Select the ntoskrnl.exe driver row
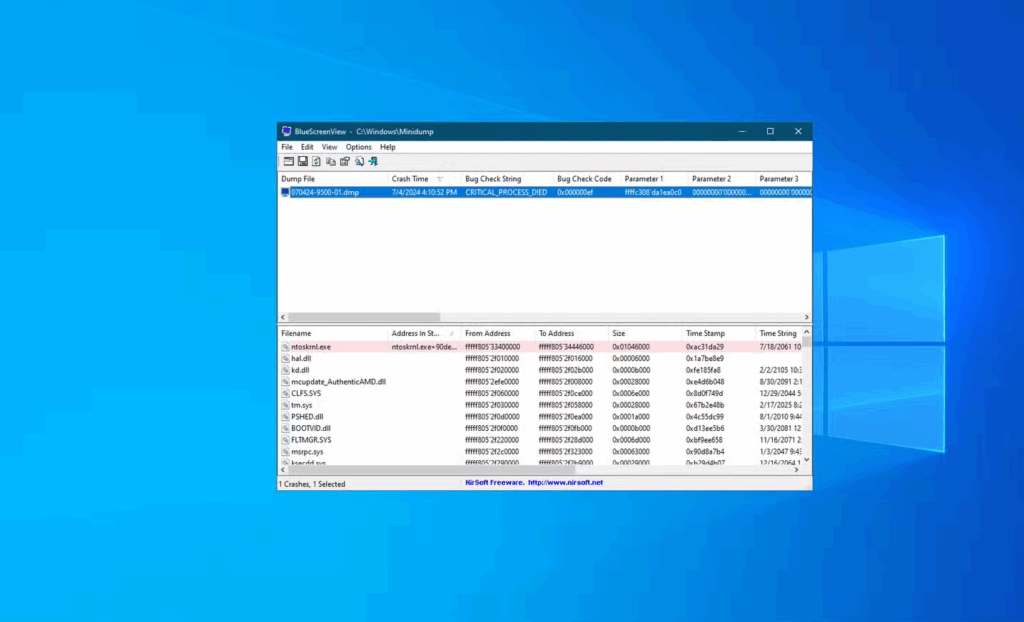 pos(310,347)
